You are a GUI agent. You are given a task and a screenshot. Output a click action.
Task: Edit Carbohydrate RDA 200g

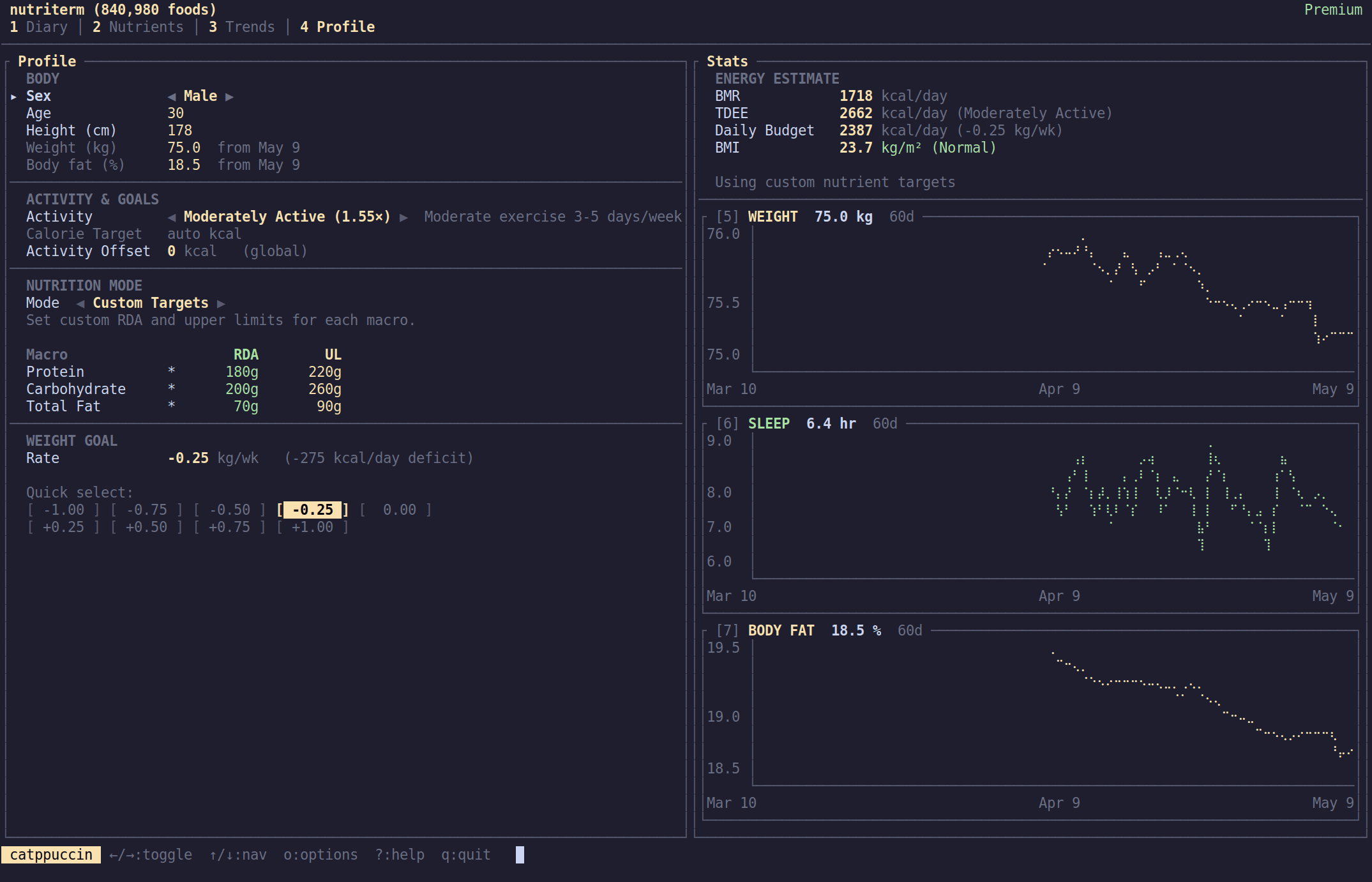[242, 389]
